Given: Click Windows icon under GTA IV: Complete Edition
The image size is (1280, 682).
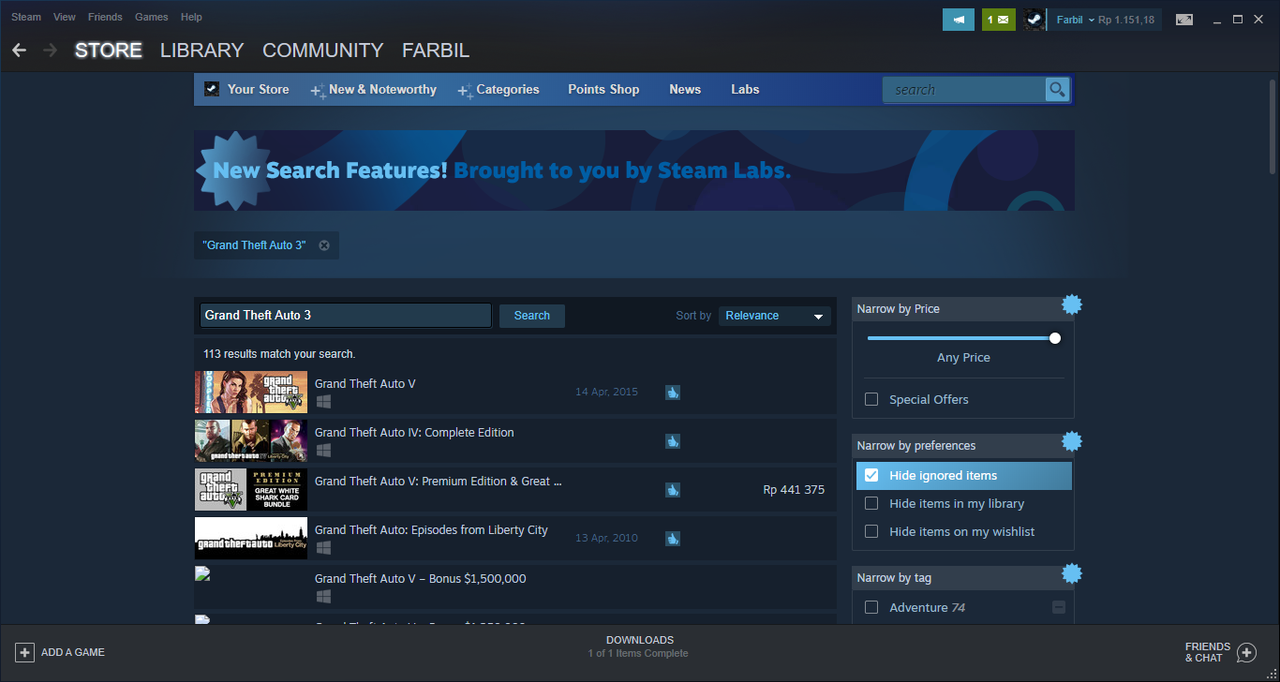Looking at the screenshot, I should 323,450.
